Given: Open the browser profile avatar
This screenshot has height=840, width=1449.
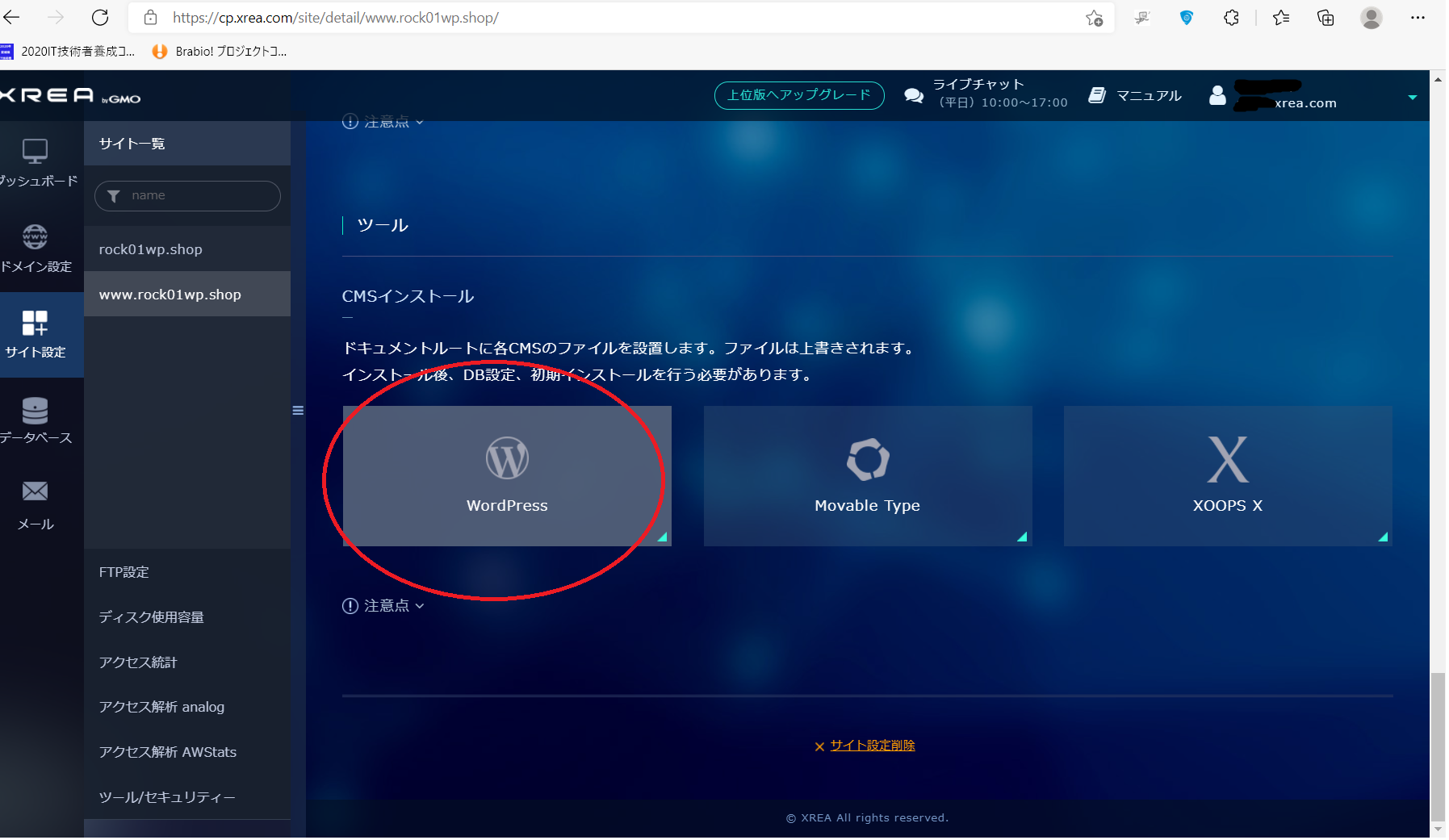Looking at the screenshot, I should (1372, 18).
